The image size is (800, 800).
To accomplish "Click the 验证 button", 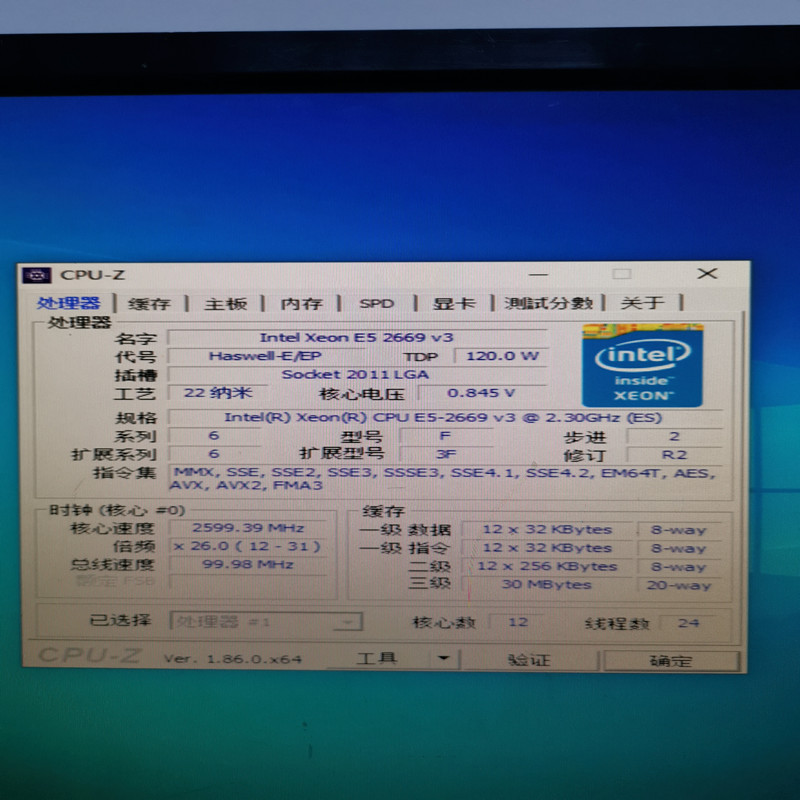I will tap(530, 660).
